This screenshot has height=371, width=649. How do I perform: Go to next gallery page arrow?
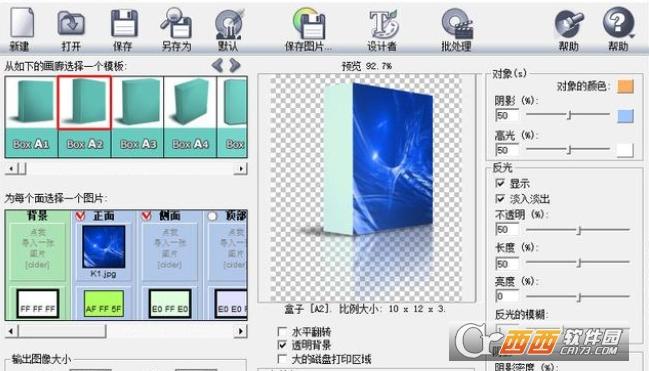coord(235,65)
